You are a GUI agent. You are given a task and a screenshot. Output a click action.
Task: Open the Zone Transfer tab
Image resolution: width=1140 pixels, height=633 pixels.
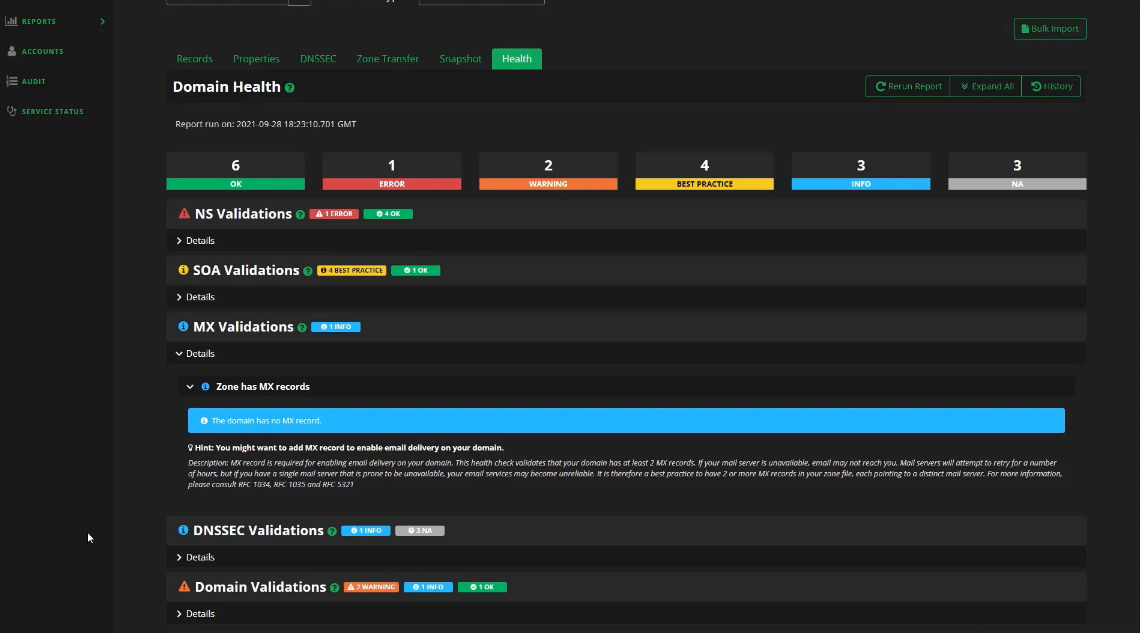point(387,59)
